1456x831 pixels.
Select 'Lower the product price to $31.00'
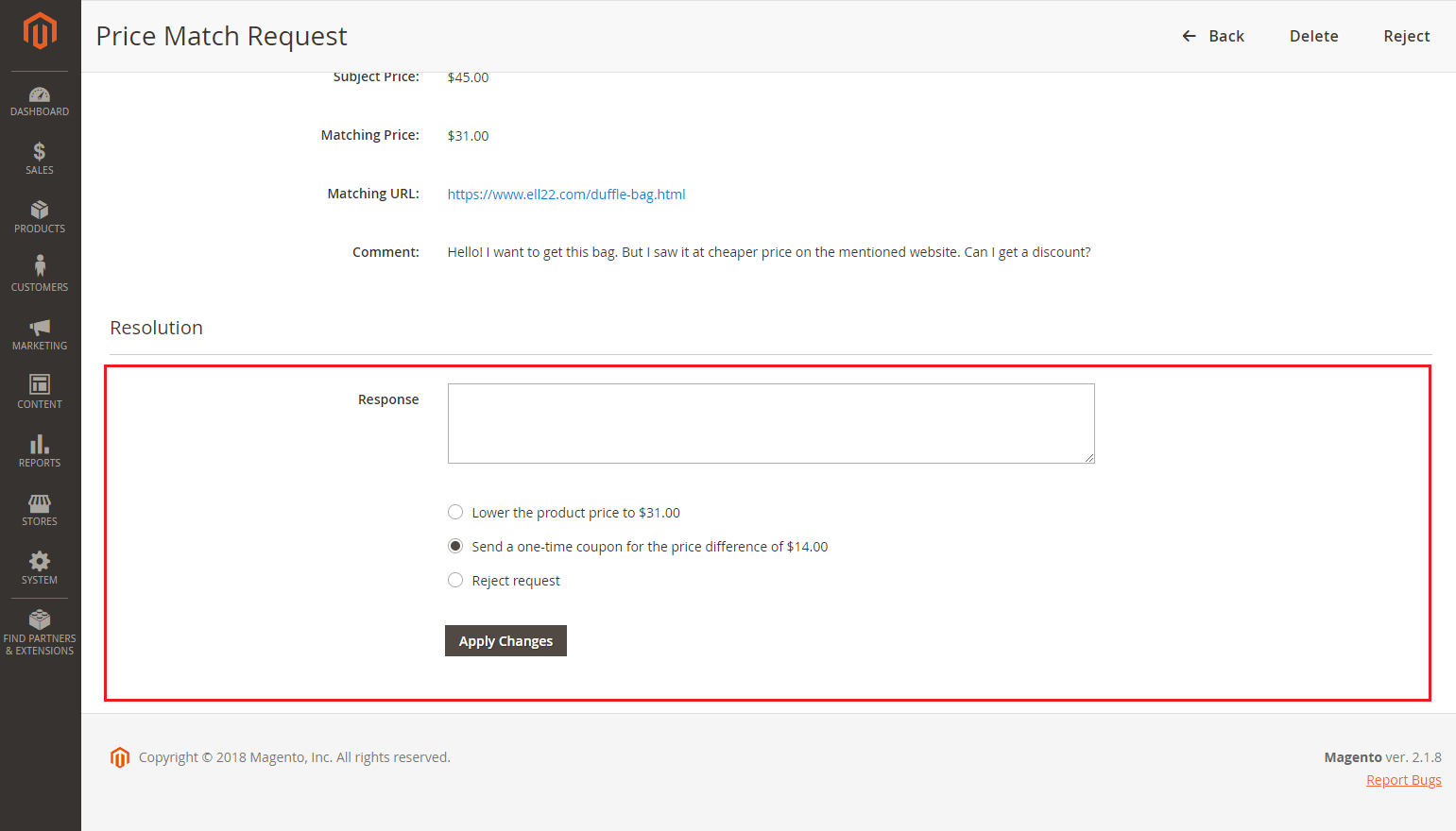point(455,511)
